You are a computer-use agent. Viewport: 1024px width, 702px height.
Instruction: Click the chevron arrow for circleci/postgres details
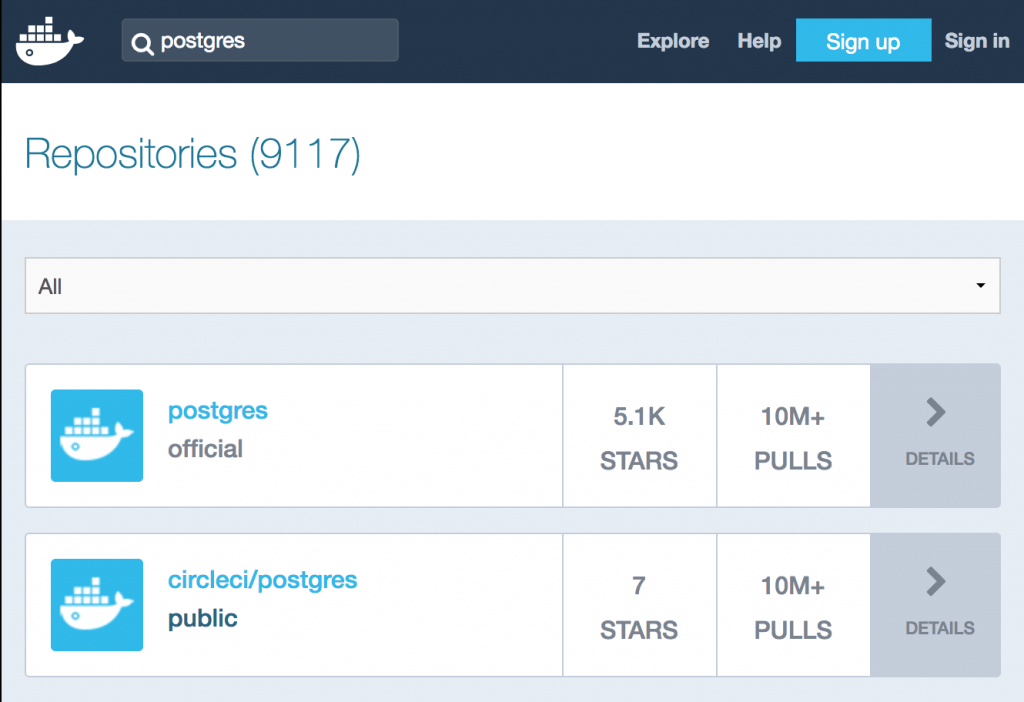pyautogui.click(x=936, y=581)
